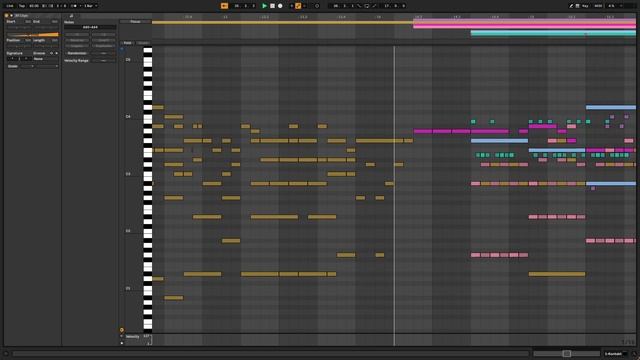
Task: Toggle the orange Automation Arm button
Action: point(298,6)
